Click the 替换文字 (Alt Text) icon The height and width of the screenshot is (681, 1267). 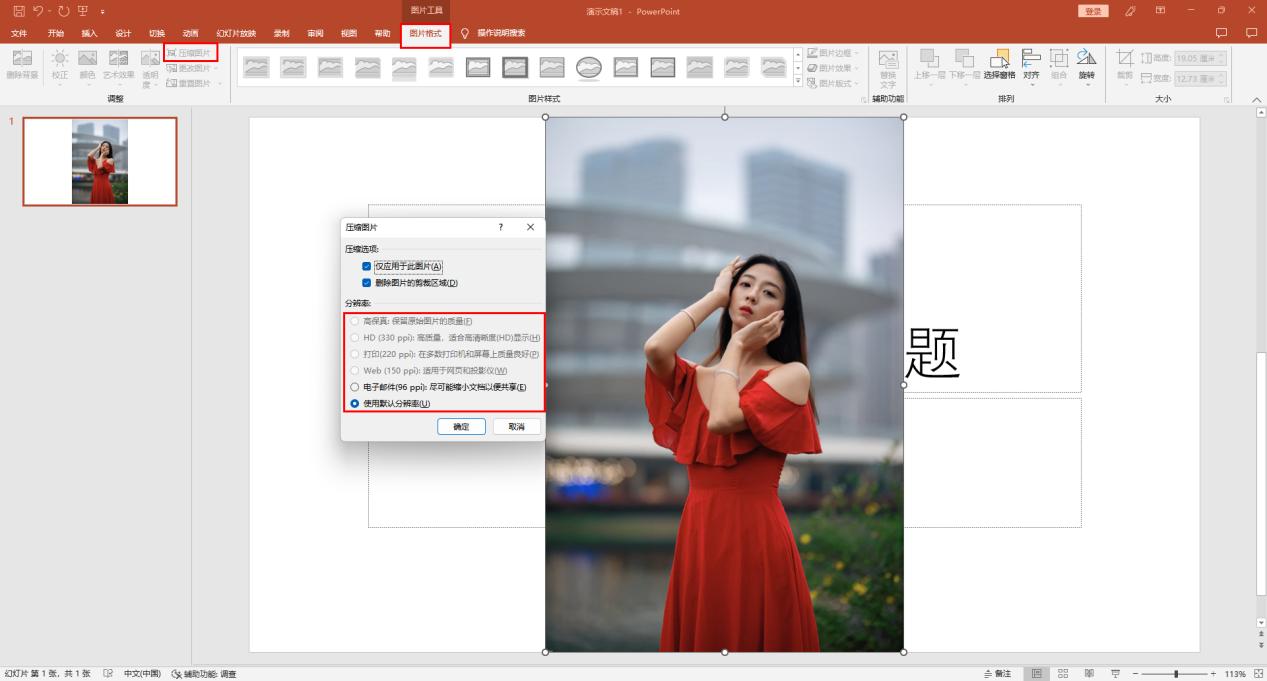tap(887, 60)
